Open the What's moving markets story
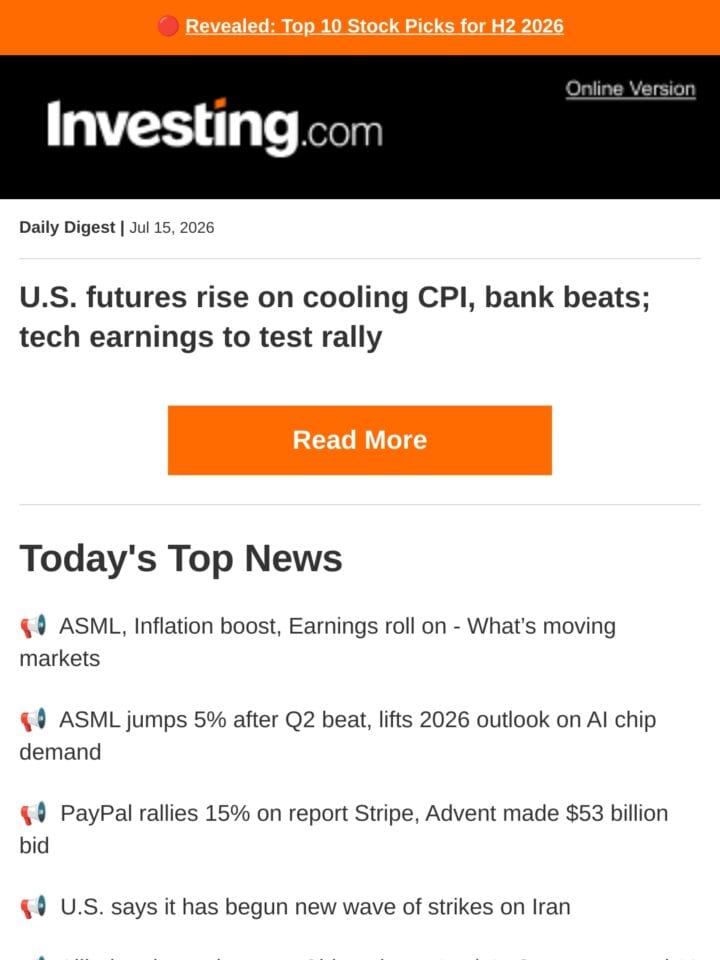Image resolution: width=720 pixels, height=960 pixels. tap(317, 642)
